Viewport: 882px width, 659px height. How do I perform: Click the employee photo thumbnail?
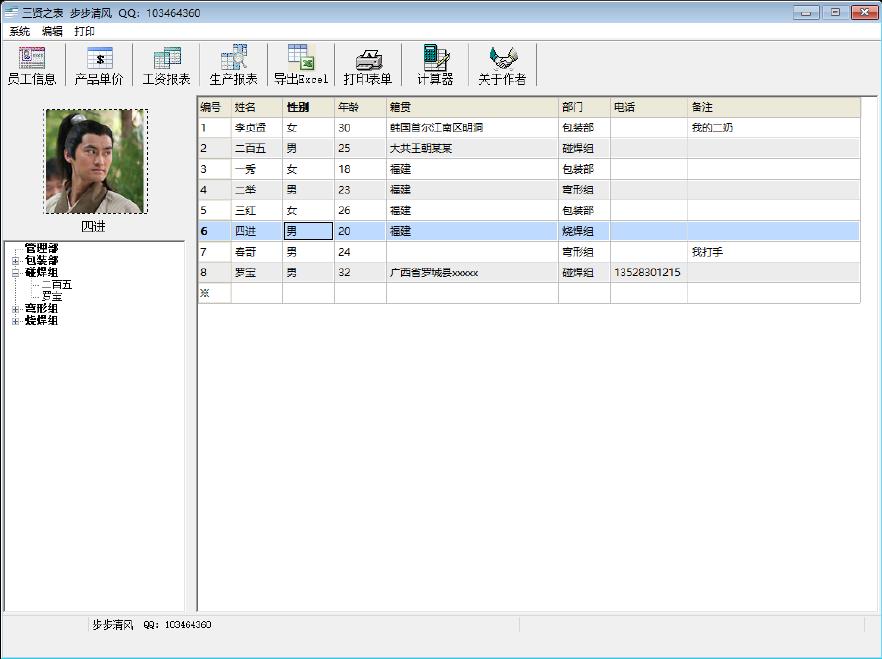click(x=95, y=161)
